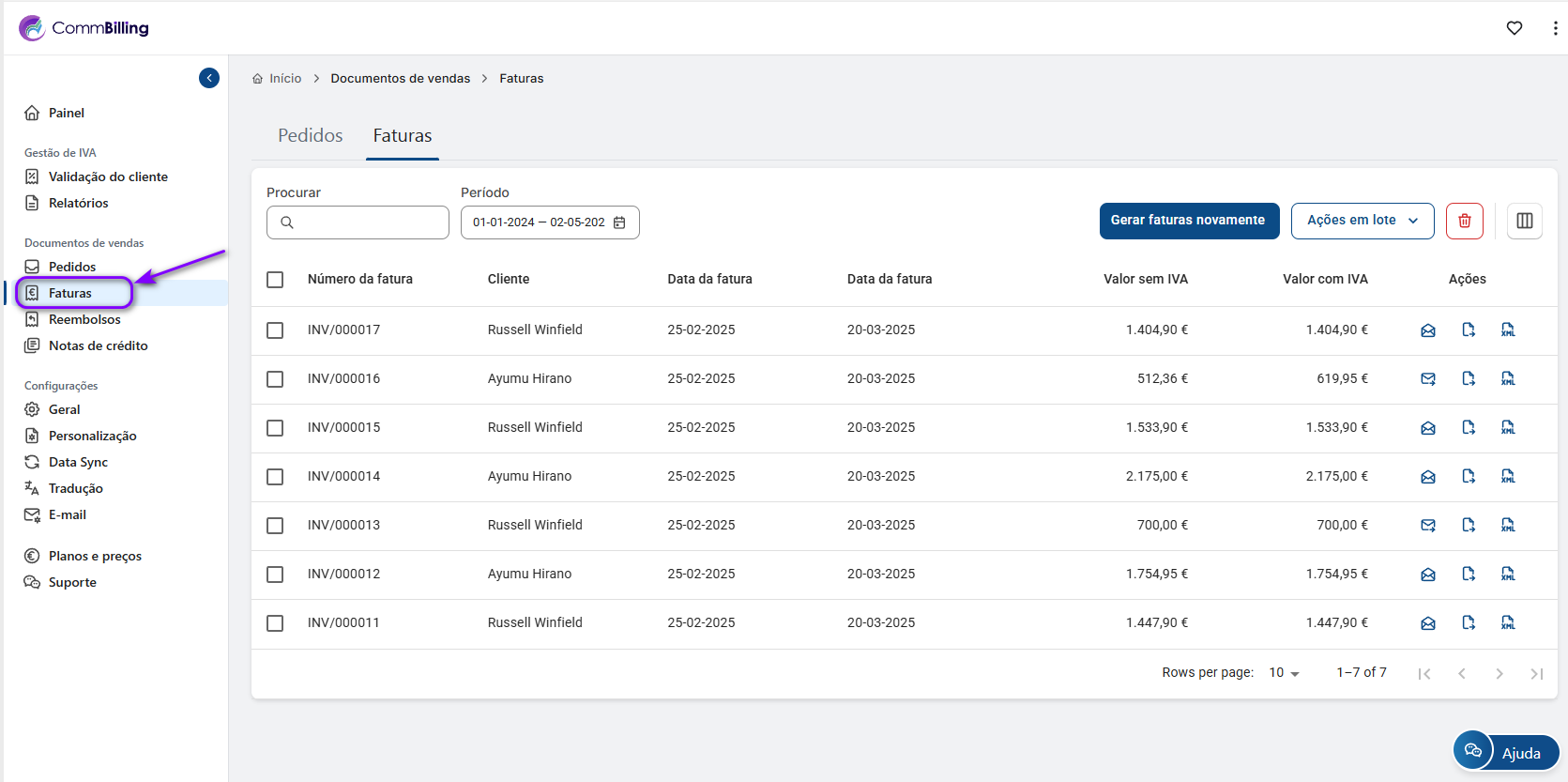
Task: Click the red trash delete button
Action: (1464, 221)
